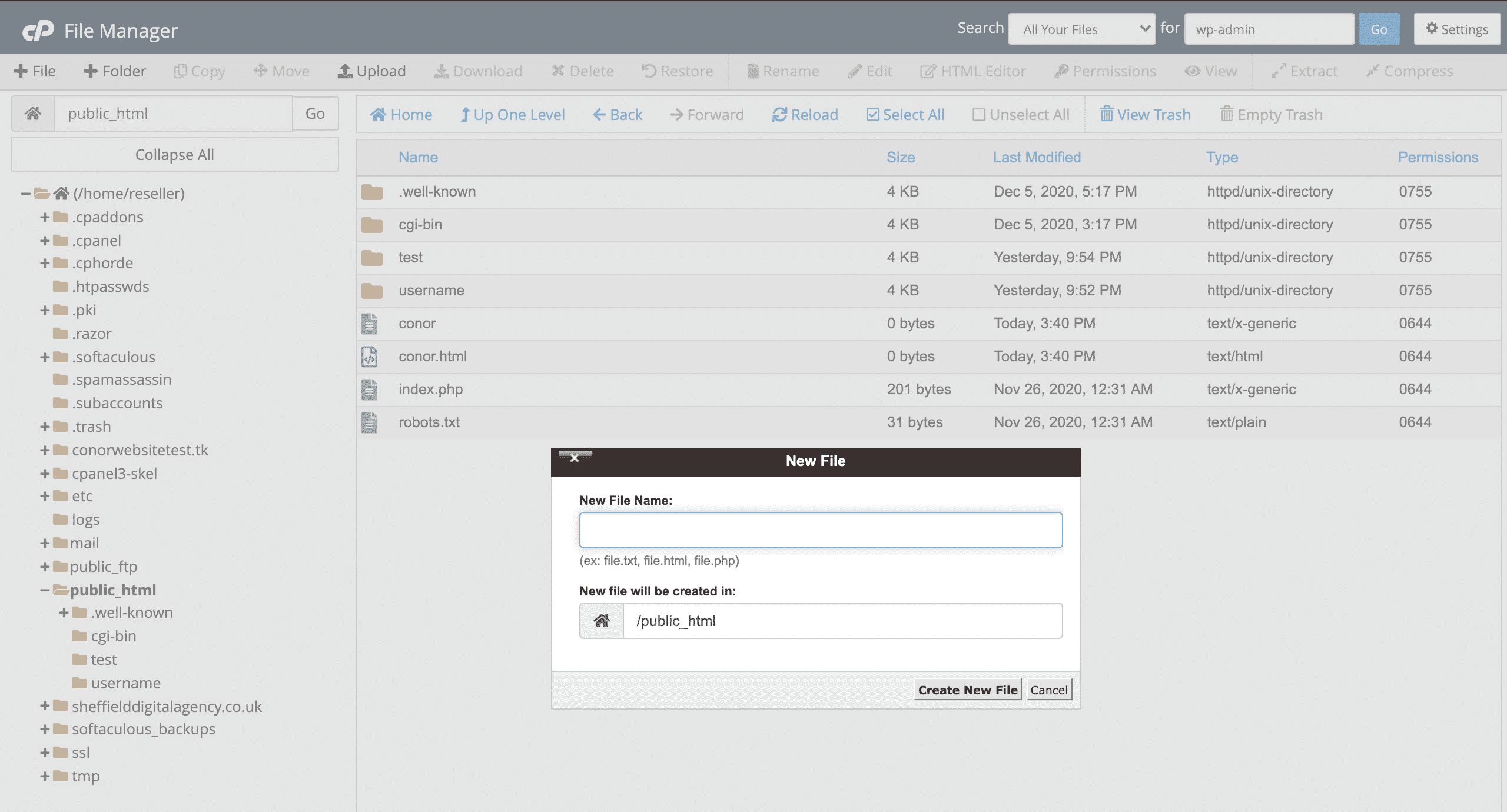Image resolution: width=1507 pixels, height=812 pixels.
Task: Expand the .softaculous tree folder
Action: pos(45,357)
